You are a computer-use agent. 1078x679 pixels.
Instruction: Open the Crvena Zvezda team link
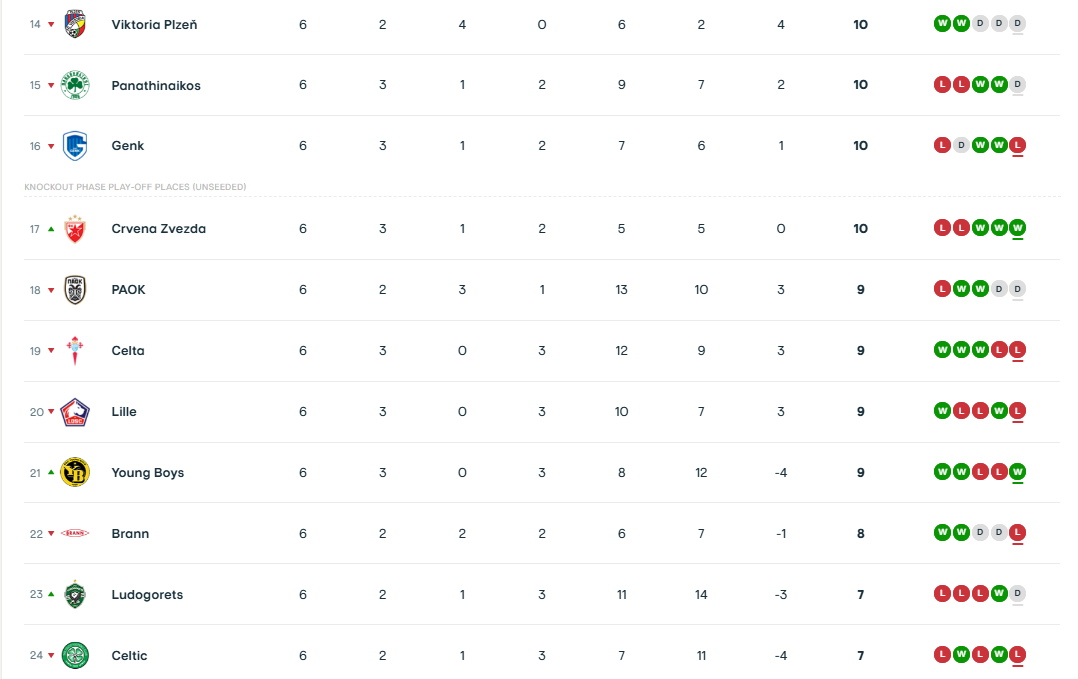tap(158, 229)
